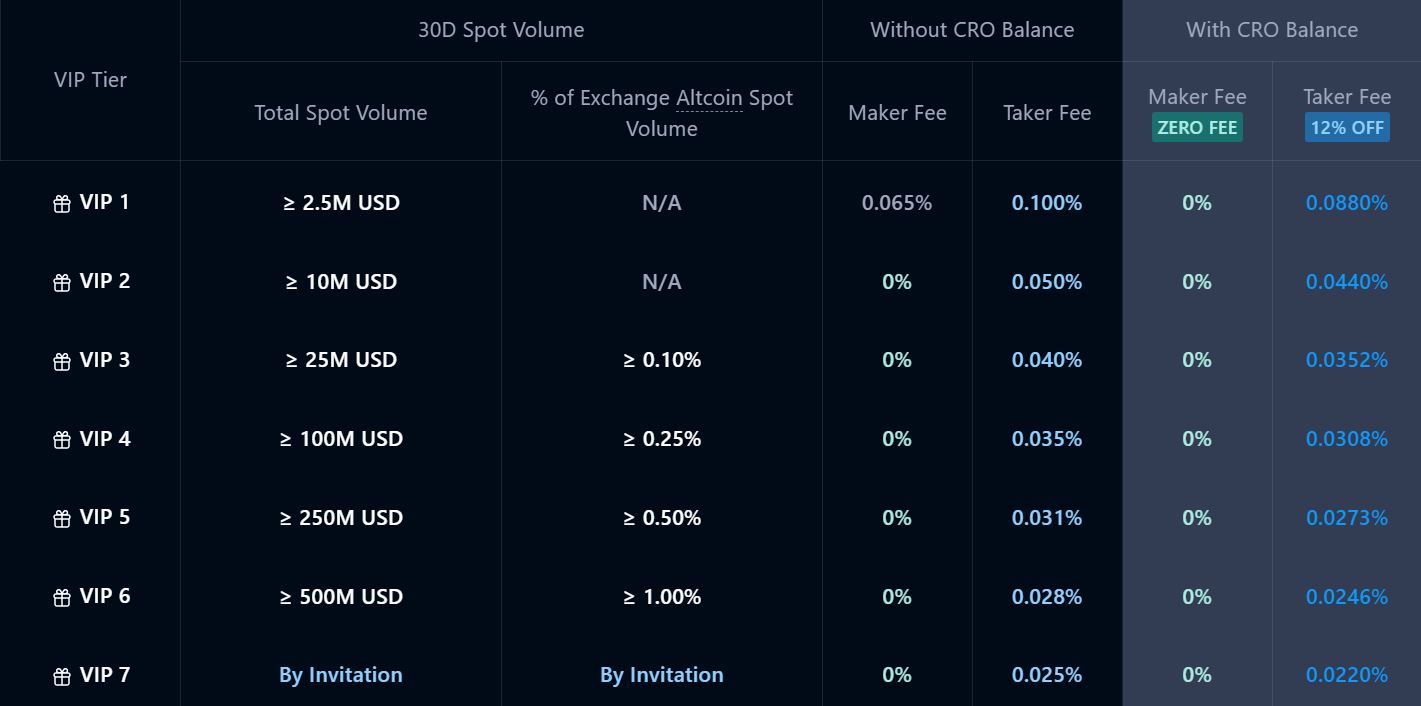Click the 0.0880% taker fee for VIP 1

pos(1346,203)
